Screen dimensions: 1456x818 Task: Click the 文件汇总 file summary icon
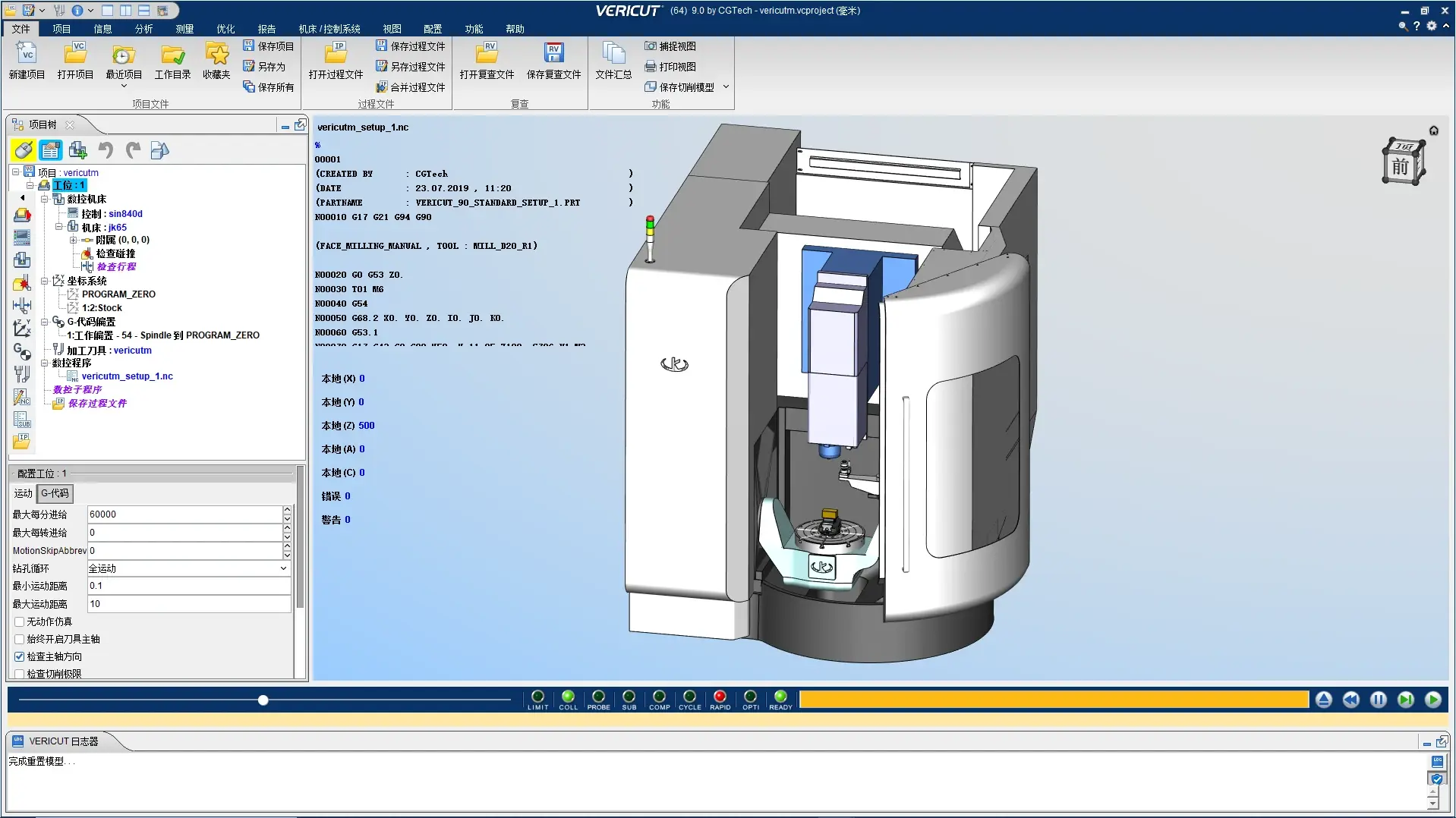[x=613, y=61]
